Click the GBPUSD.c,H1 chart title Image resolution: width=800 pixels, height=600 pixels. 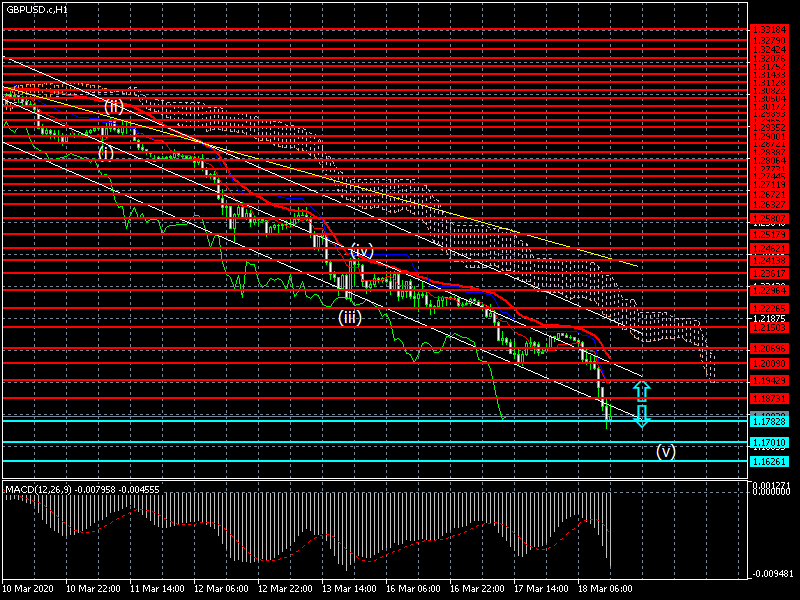pos(38,9)
